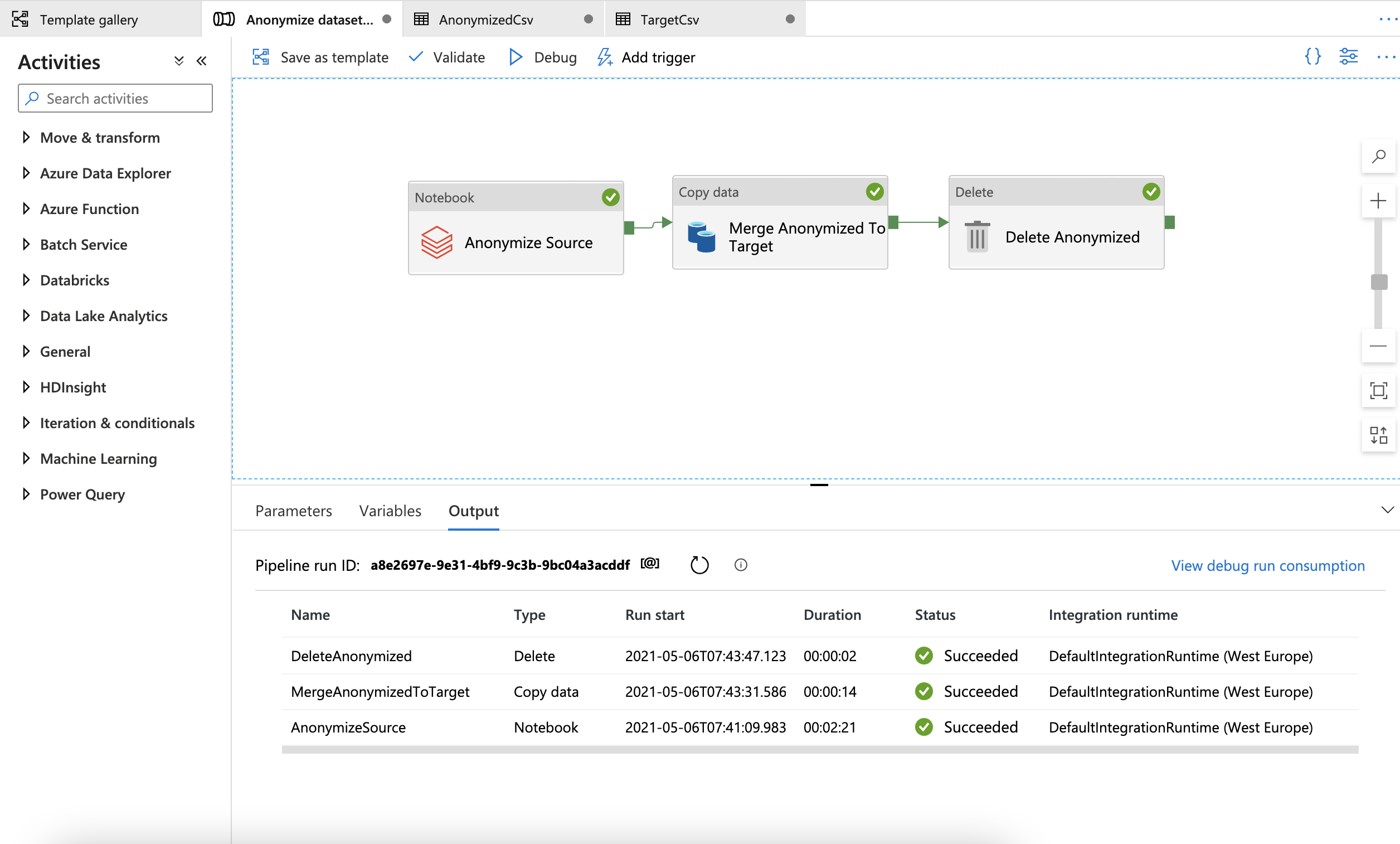Open the pipeline JSON code view
Image resolution: width=1400 pixels, height=844 pixels.
coord(1312,56)
